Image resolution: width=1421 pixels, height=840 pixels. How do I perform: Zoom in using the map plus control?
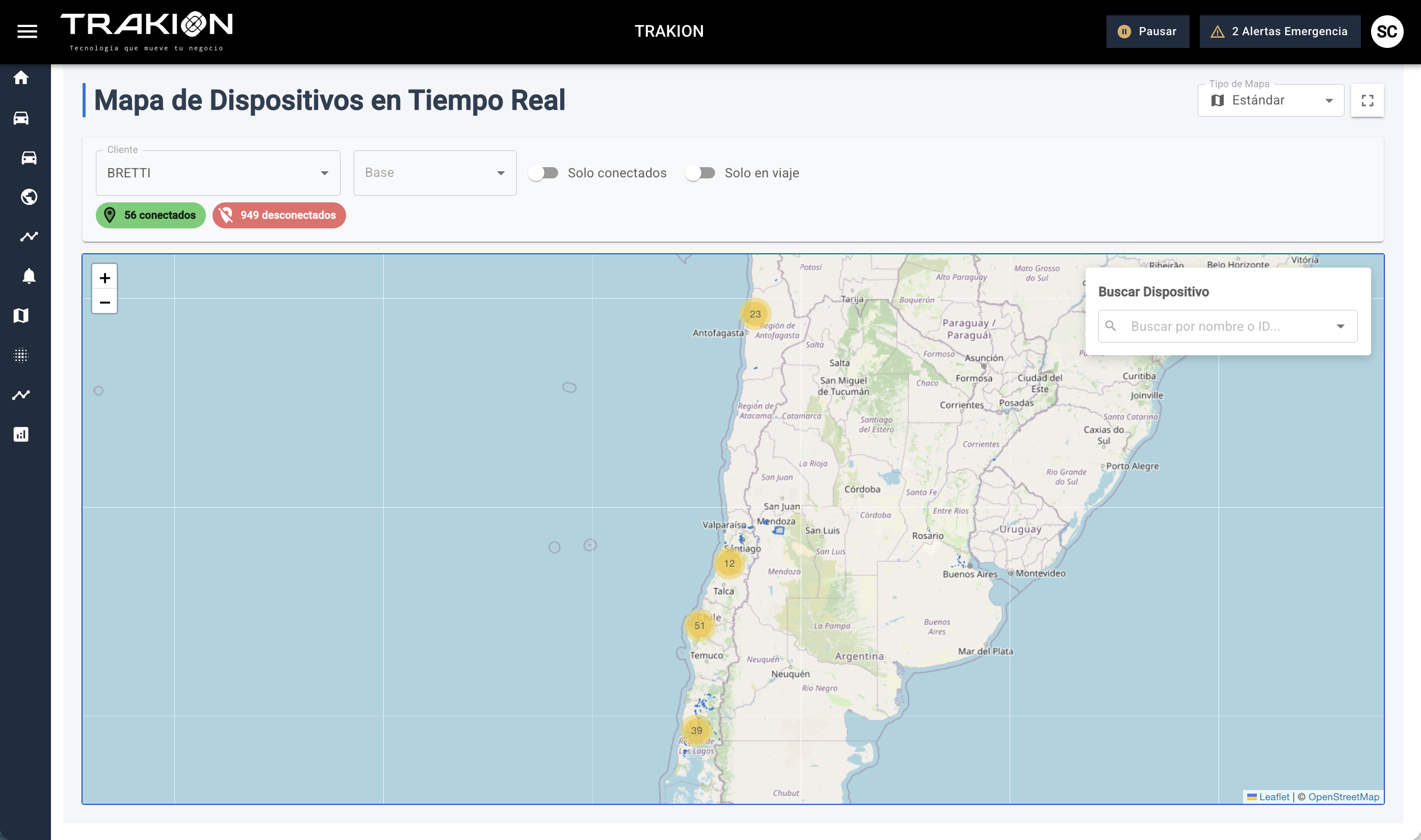pos(104,277)
